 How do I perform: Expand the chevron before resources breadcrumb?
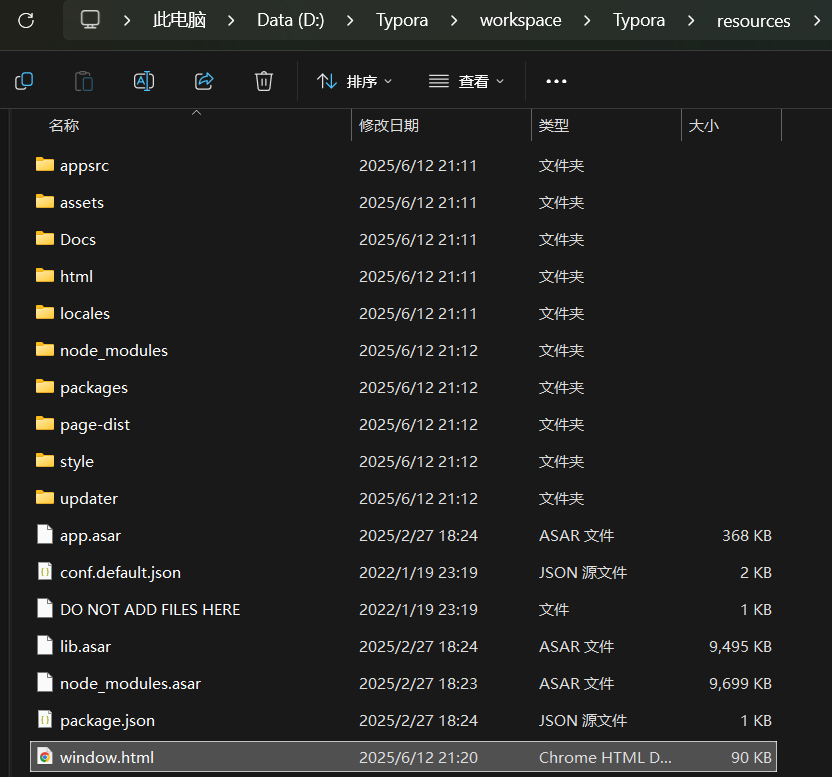click(691, 21)
